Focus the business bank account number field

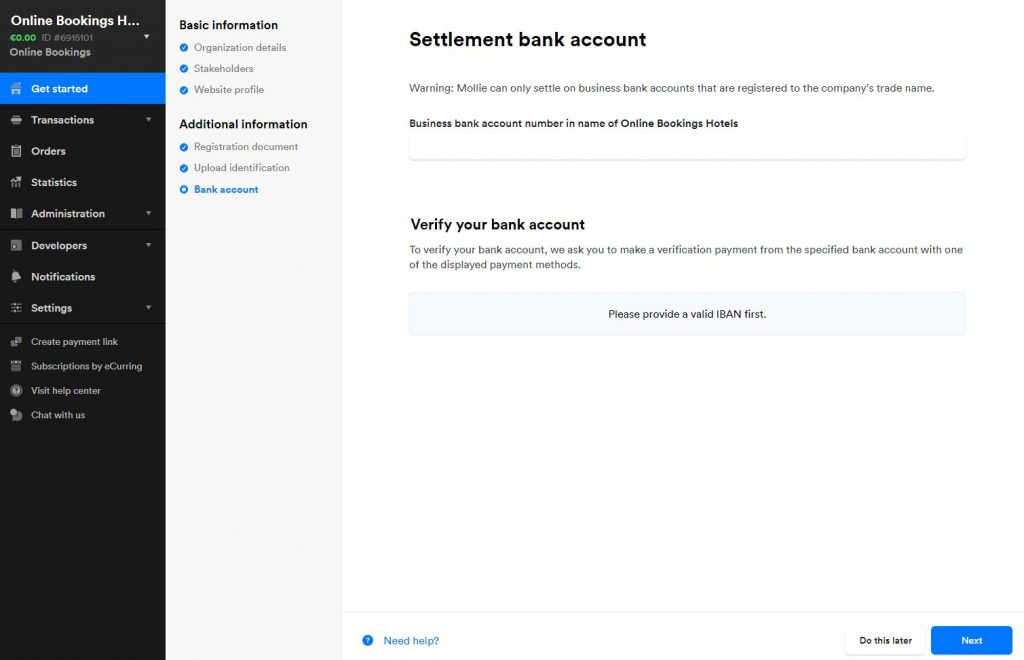pyautogui.click(x=687, y=147)
